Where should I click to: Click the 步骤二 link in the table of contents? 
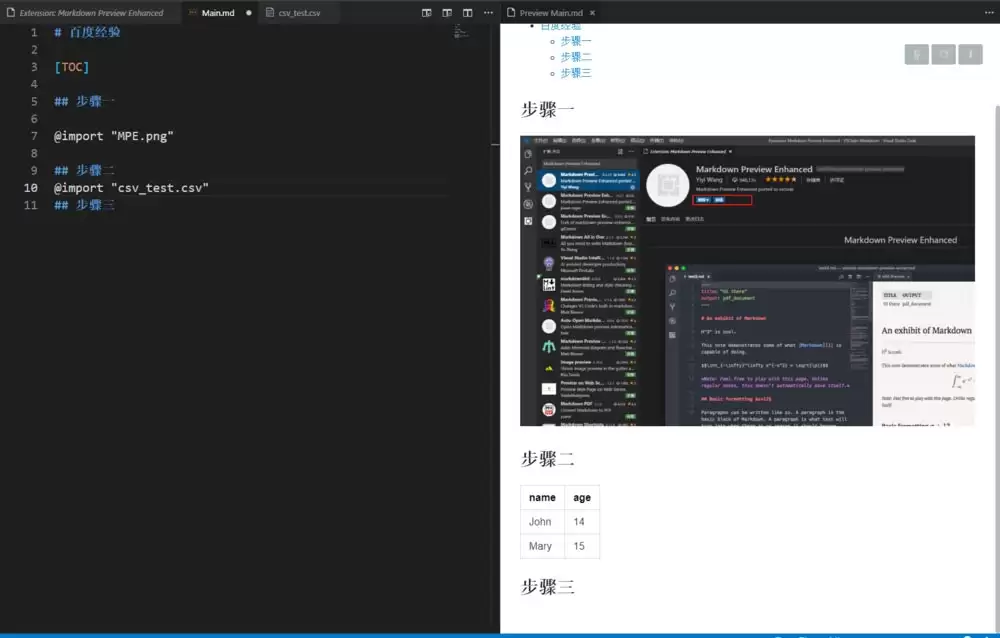click(x=575, y=57)
